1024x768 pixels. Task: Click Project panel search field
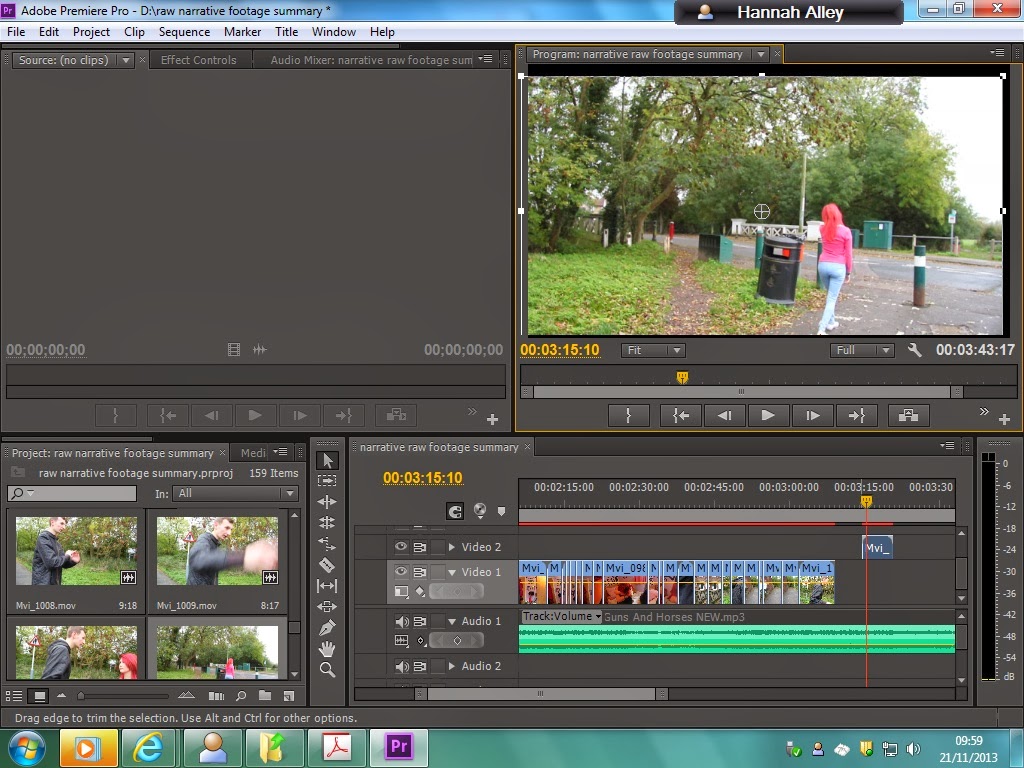72,493
